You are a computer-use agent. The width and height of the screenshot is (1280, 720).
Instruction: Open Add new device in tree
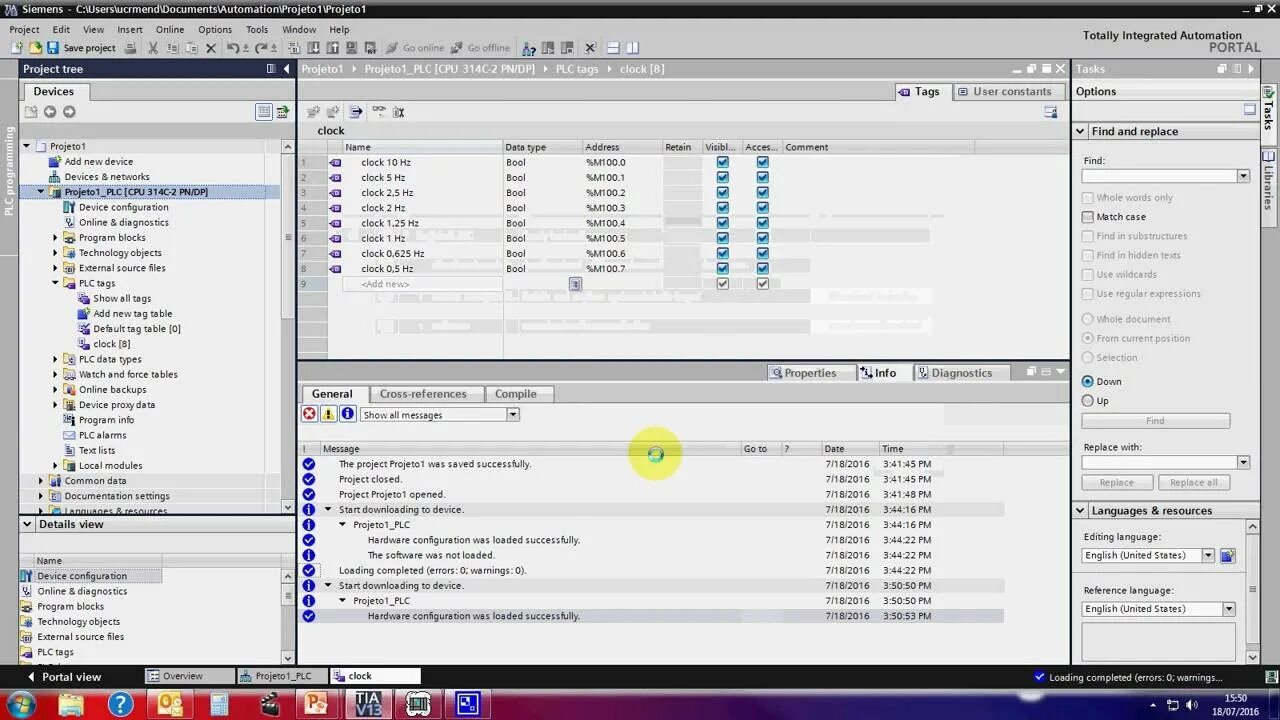point(98,162)
